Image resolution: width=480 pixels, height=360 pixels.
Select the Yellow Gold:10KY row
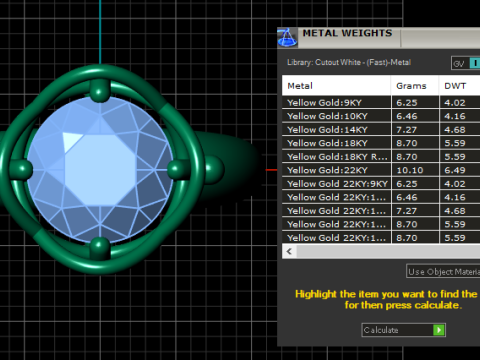pos(381,116)
